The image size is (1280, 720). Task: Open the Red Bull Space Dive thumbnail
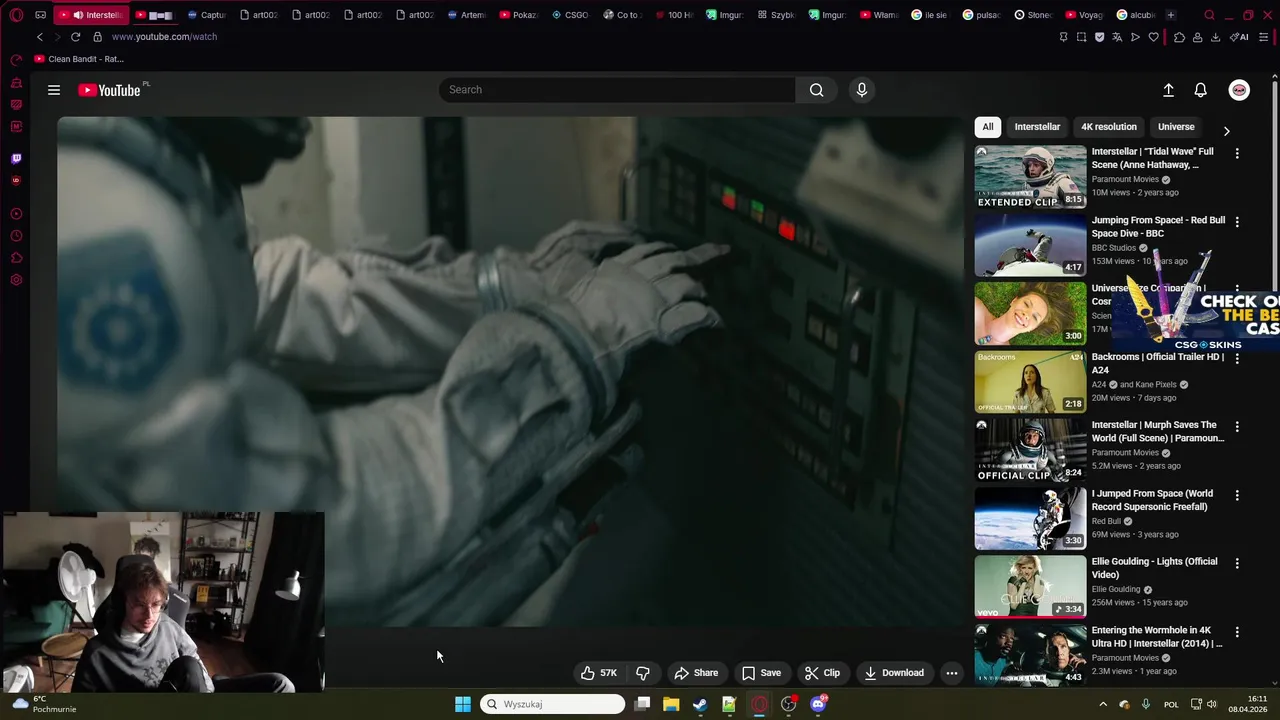pos(1030,245)
